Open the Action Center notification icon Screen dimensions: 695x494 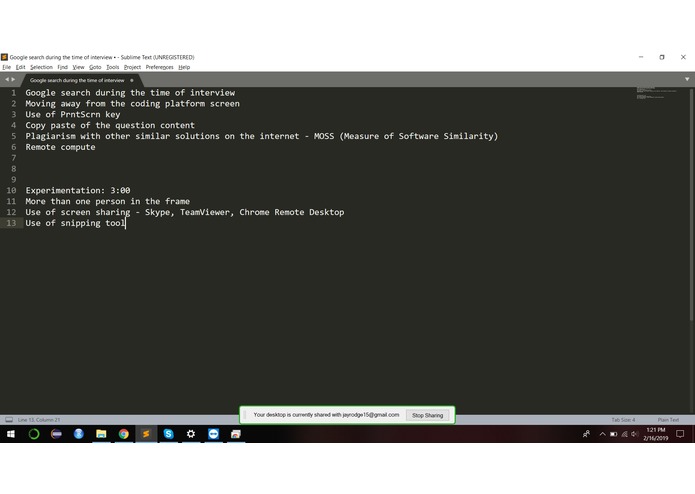tap(680, 434)
